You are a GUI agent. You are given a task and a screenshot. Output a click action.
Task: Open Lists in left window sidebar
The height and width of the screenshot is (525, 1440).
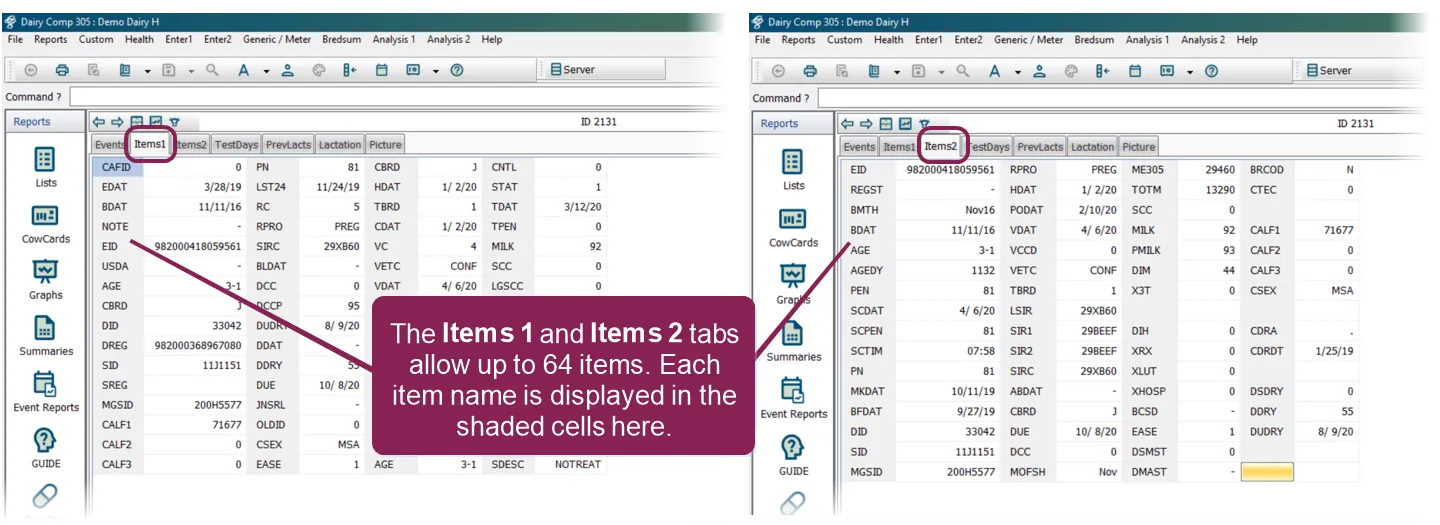coord(46,167)
